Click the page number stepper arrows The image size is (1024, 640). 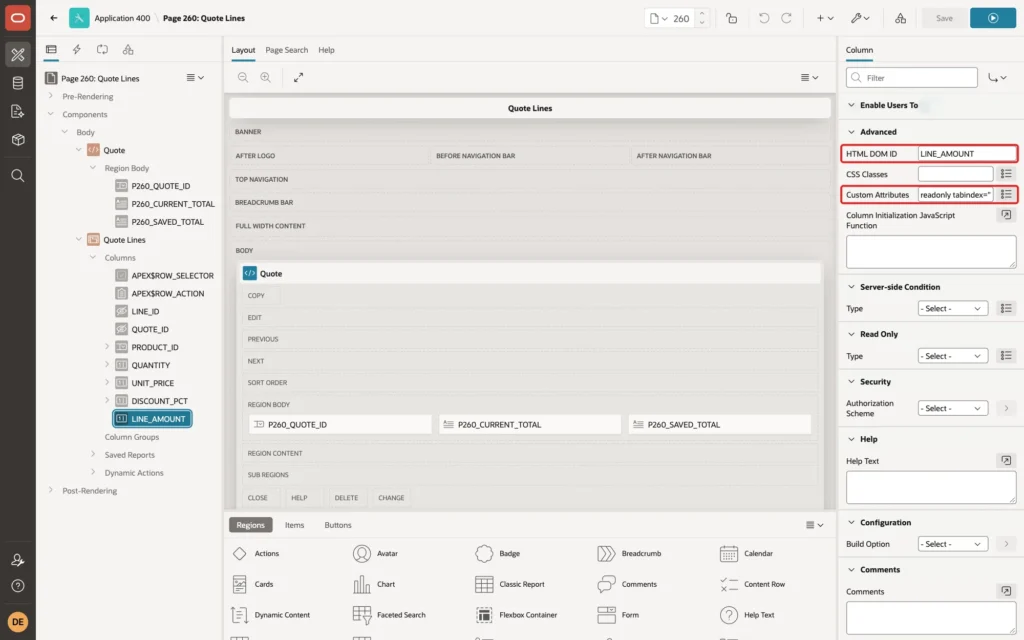702,18
